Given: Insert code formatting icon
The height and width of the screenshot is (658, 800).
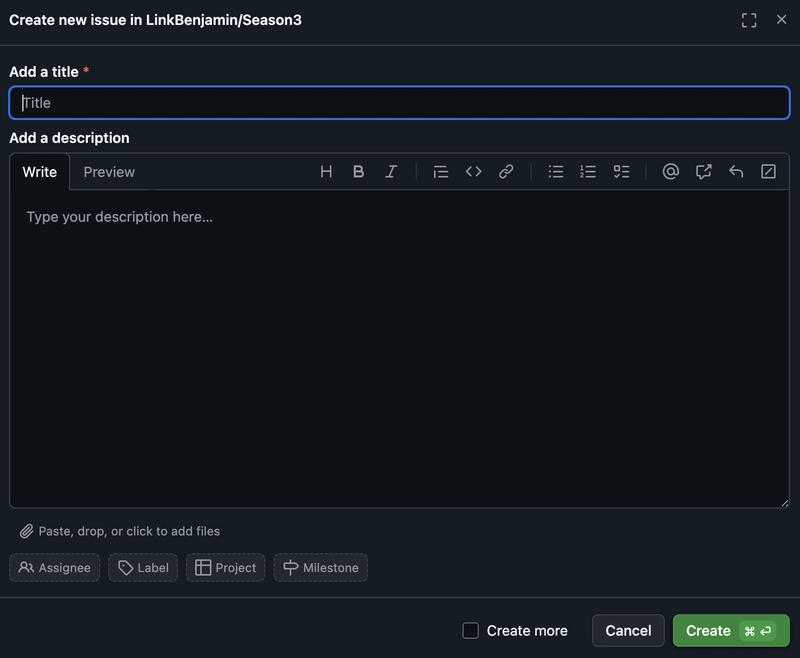Looking at the screenshot, I should click(x=473, y=172).
